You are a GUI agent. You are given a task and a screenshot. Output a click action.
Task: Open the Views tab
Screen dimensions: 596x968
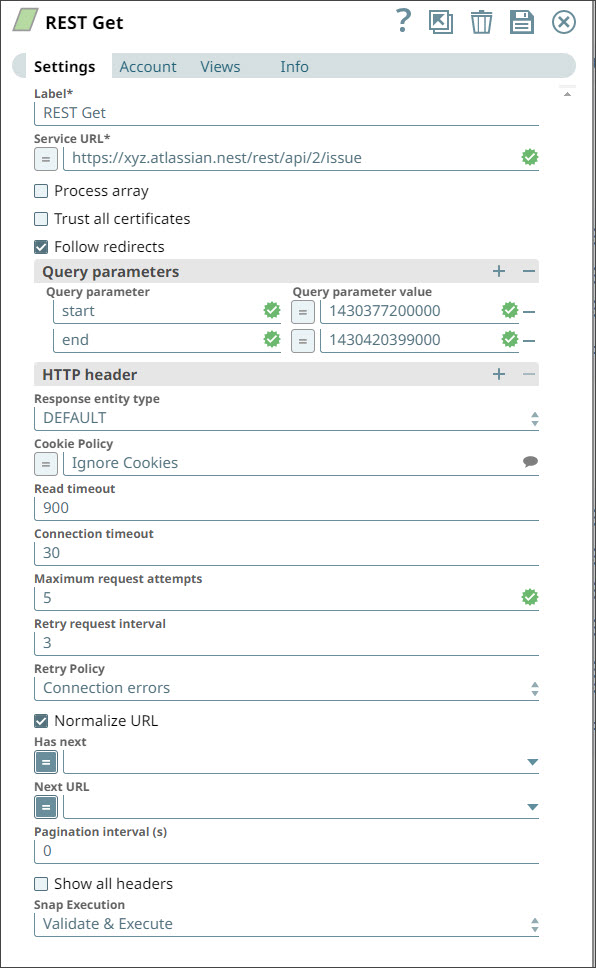tap(219, 66)
